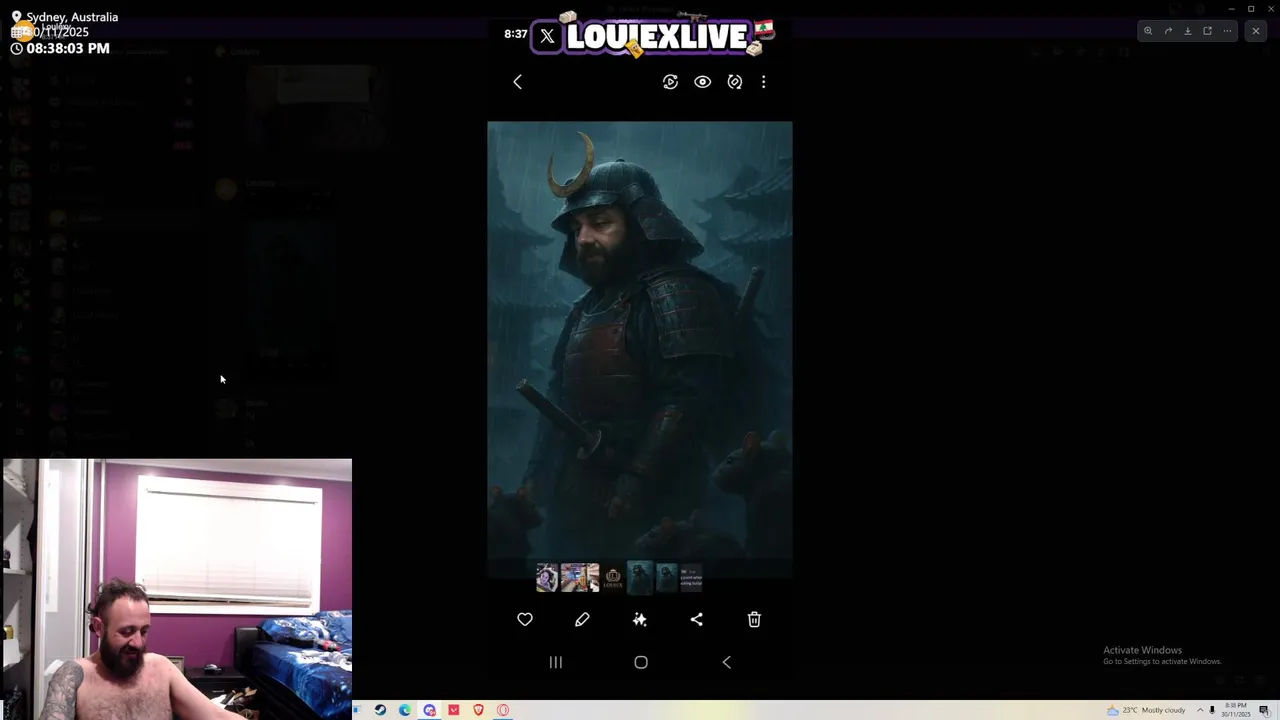Open Microsoft Edge from the taskbar
The width and height of the screenshot is (1280, 720).
coord(405,710)
